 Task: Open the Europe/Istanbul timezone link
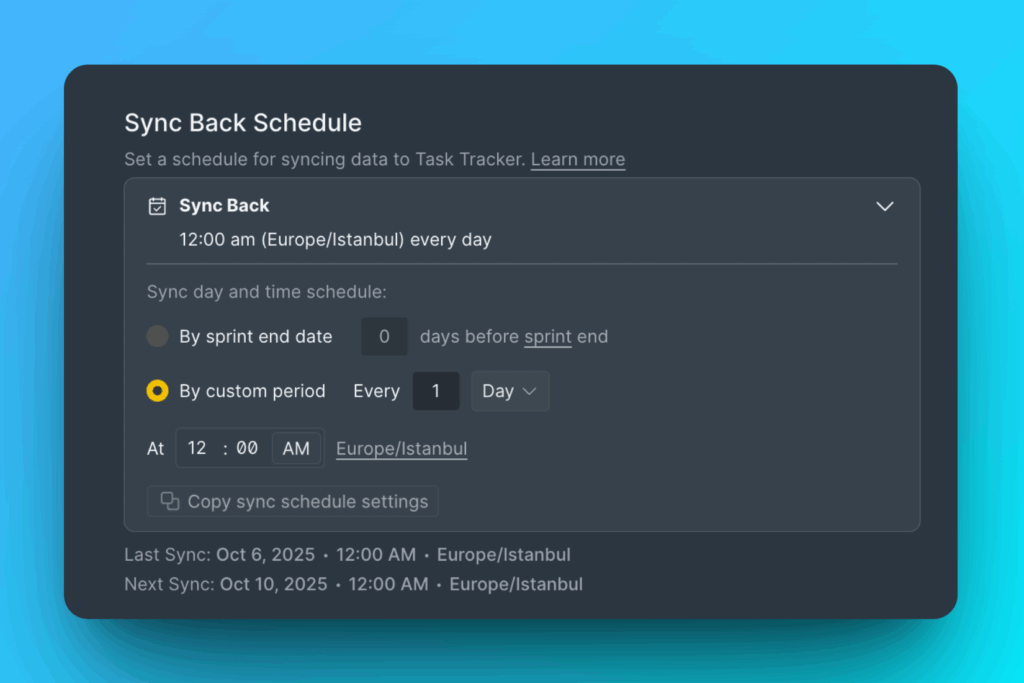pyautogui.click(x=401, y=449)
